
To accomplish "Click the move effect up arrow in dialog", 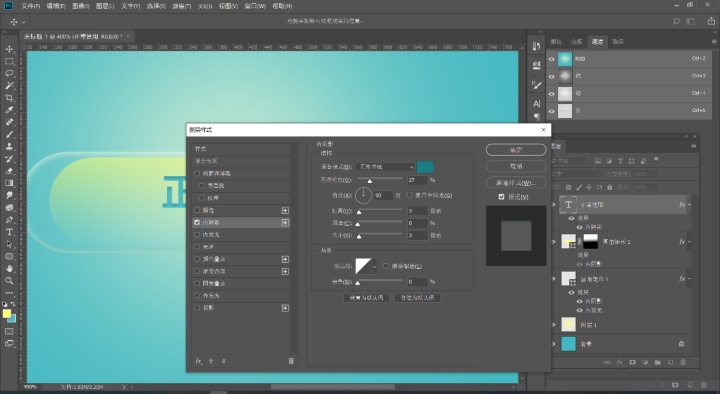I will (211, 361).
